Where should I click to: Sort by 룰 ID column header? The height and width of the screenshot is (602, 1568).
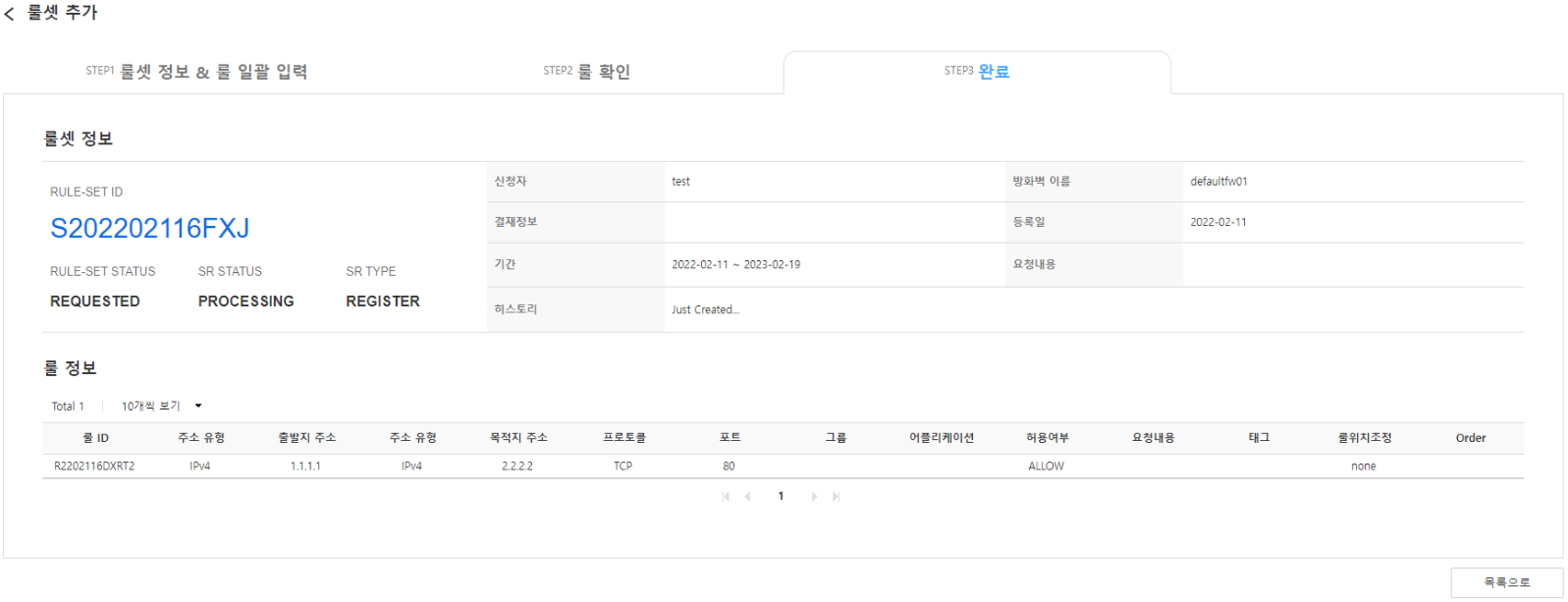point(95,438)
